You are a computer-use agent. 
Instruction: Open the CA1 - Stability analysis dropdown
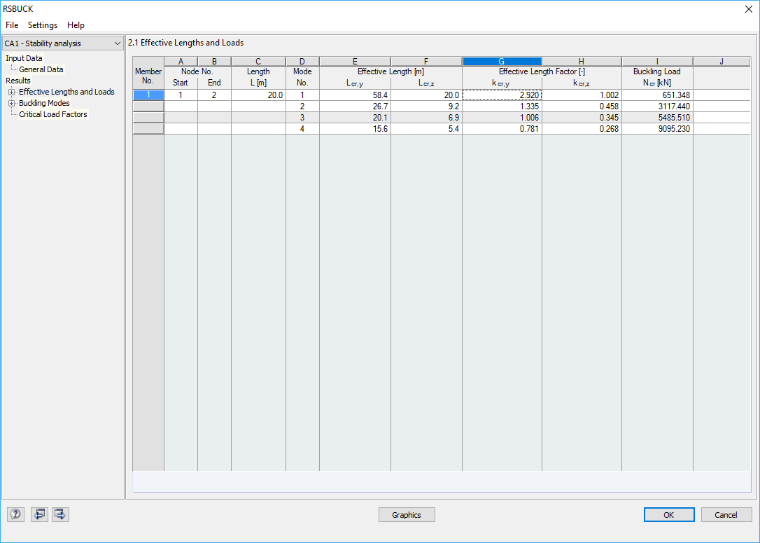click(63, 43)
